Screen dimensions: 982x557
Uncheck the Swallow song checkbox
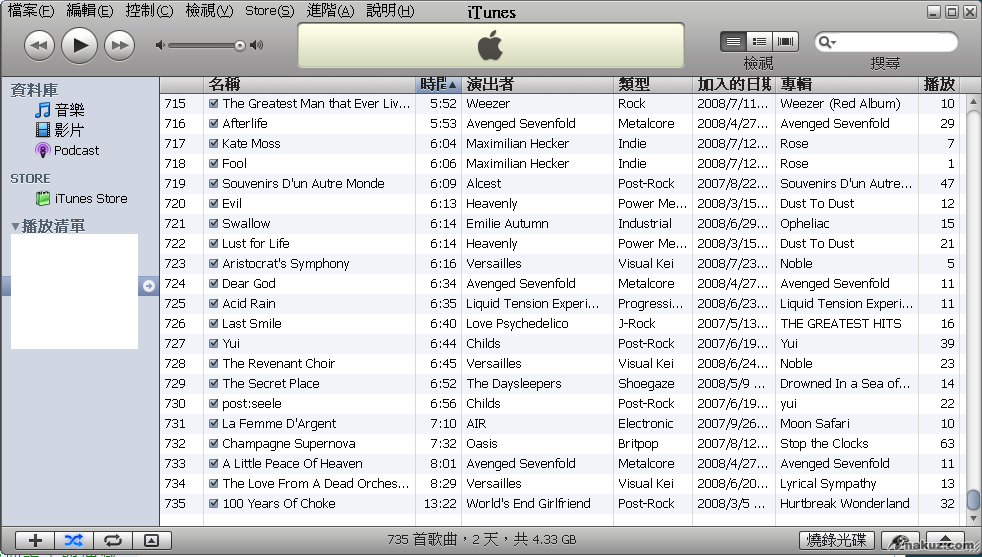click(214, 224)
